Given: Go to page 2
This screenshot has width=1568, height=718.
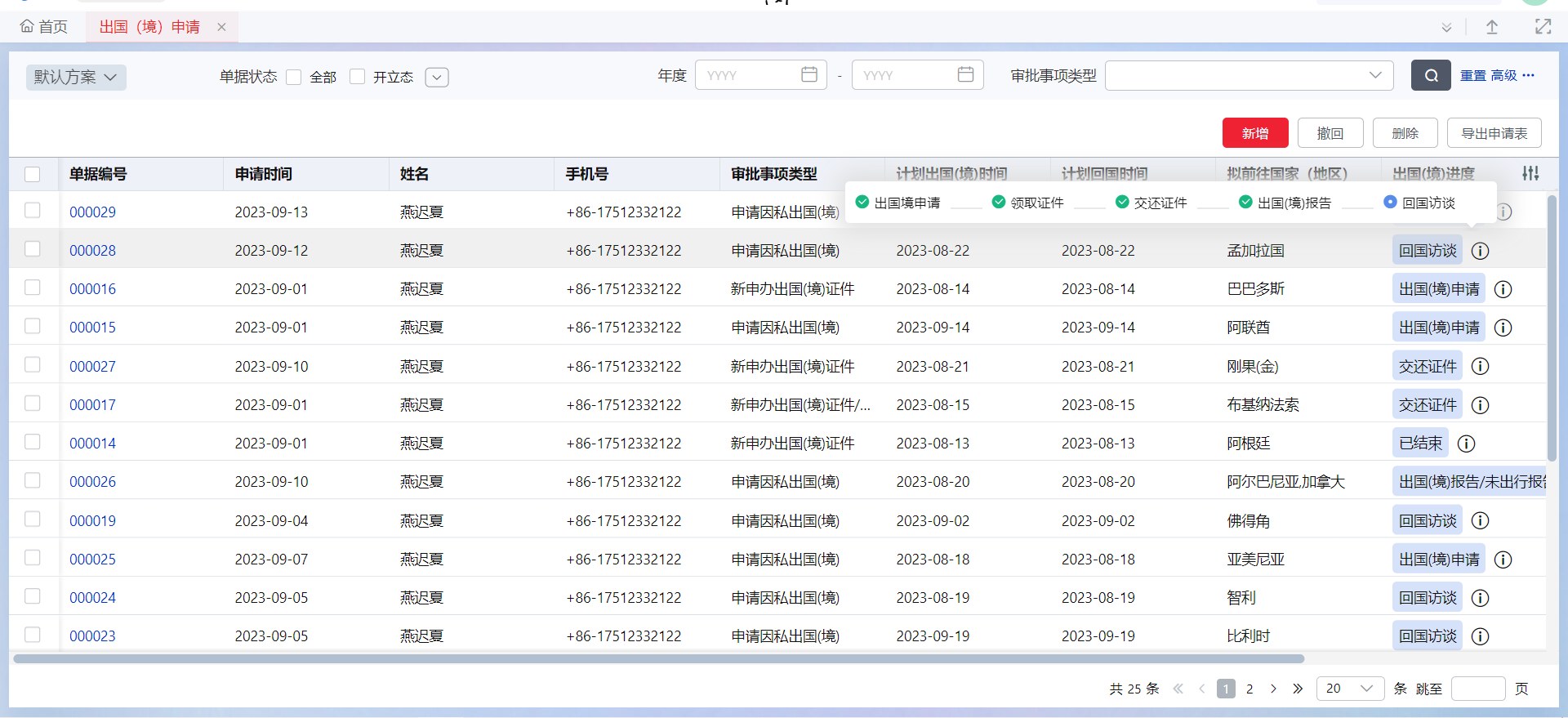Looking at the screenshot, I should (1249, 689).
